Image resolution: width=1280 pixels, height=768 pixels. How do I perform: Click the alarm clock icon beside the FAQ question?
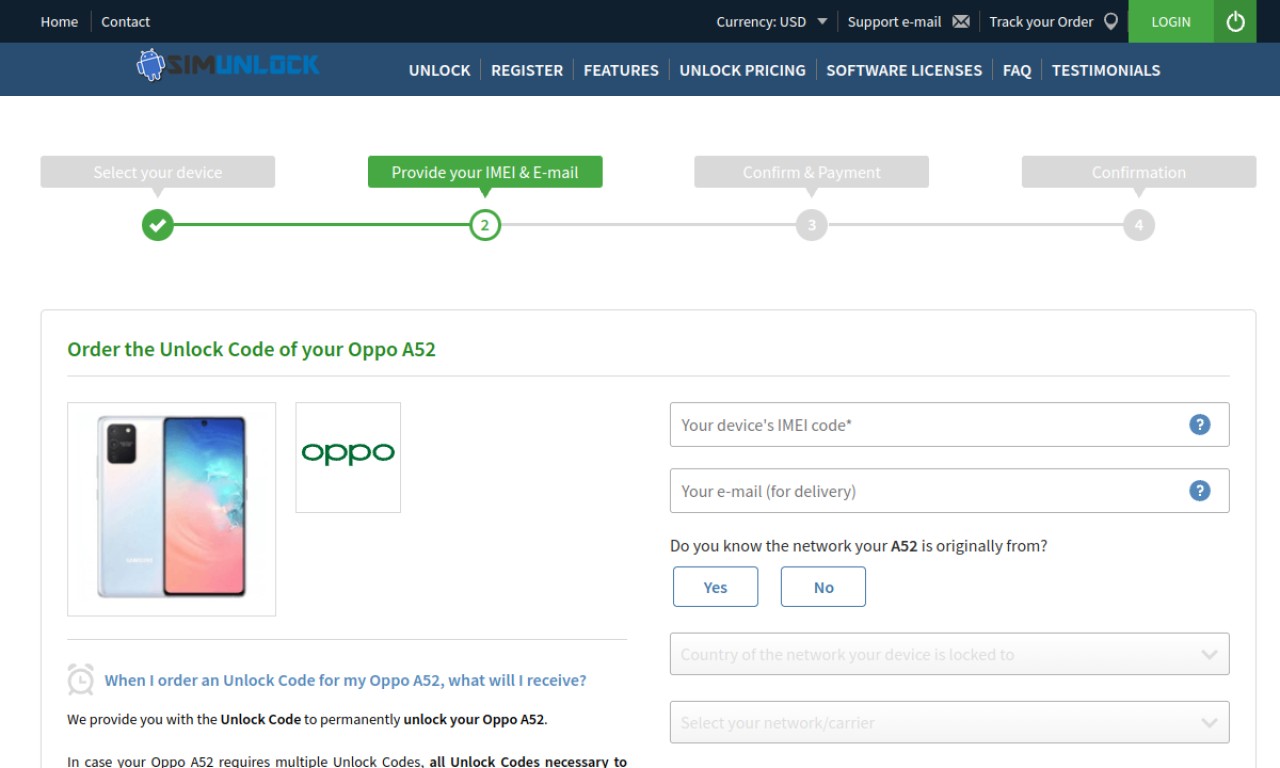(x=80, y=679)
